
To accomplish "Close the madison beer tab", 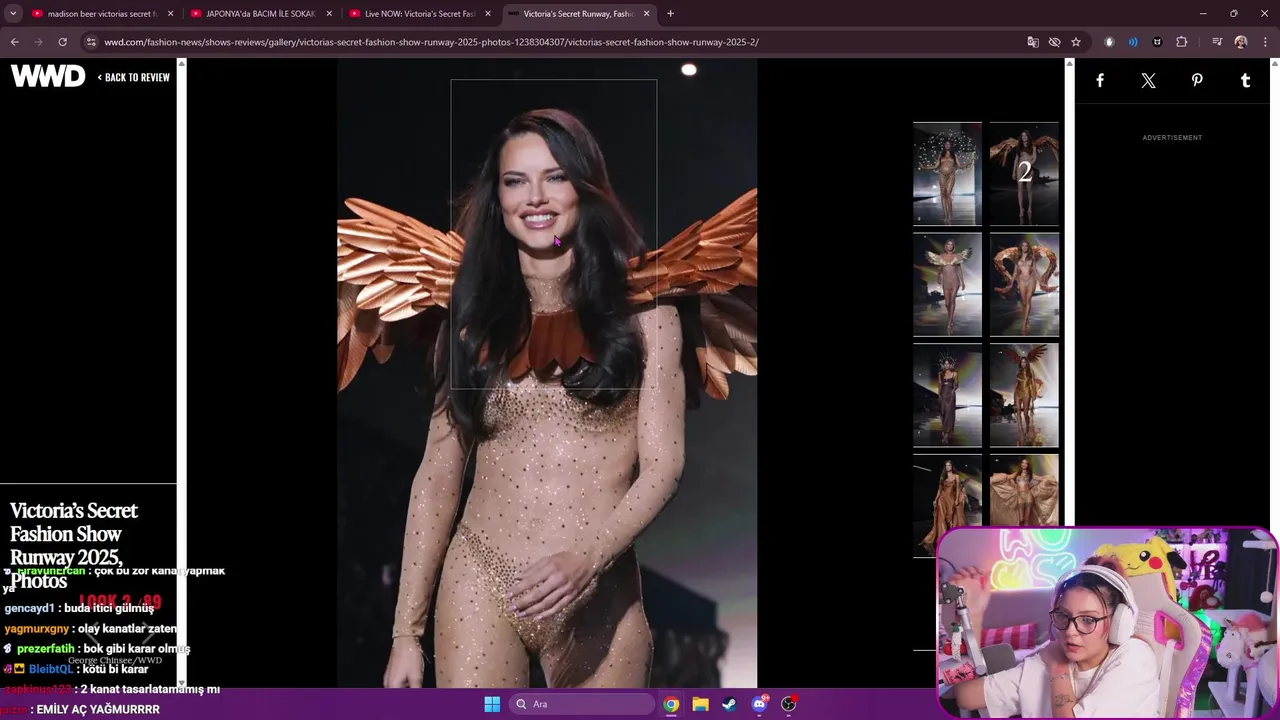I will pyautogui.click(x=170, y=14).
